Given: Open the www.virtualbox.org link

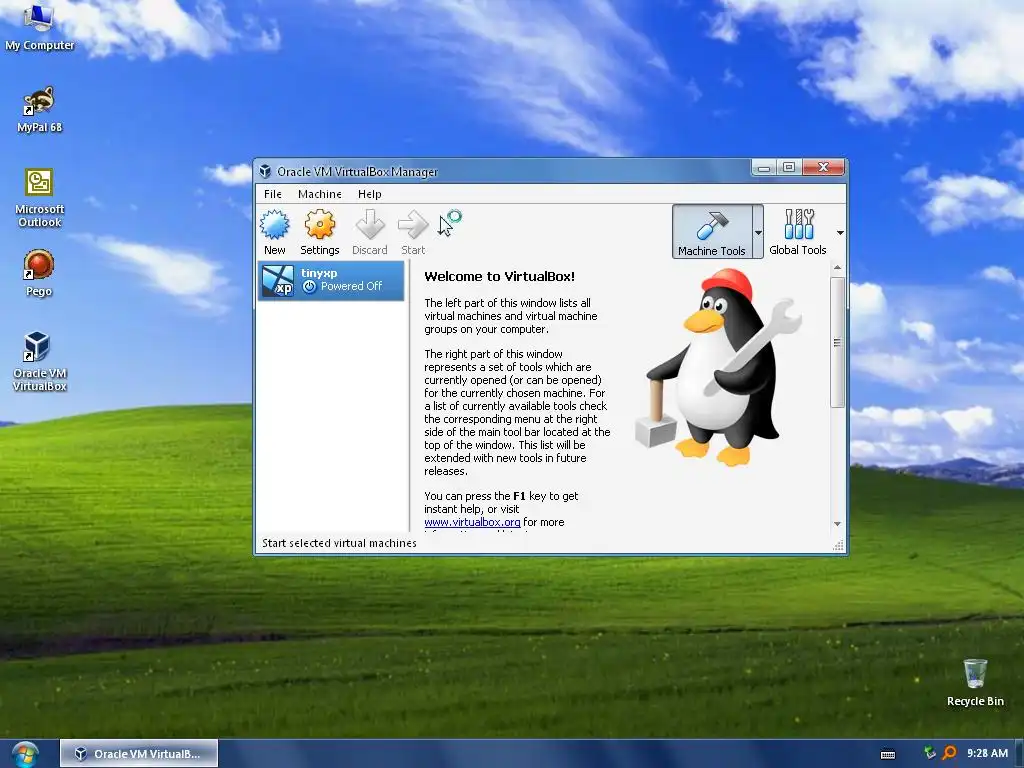Looking at the screenshot, I should [x=472, y=522].
